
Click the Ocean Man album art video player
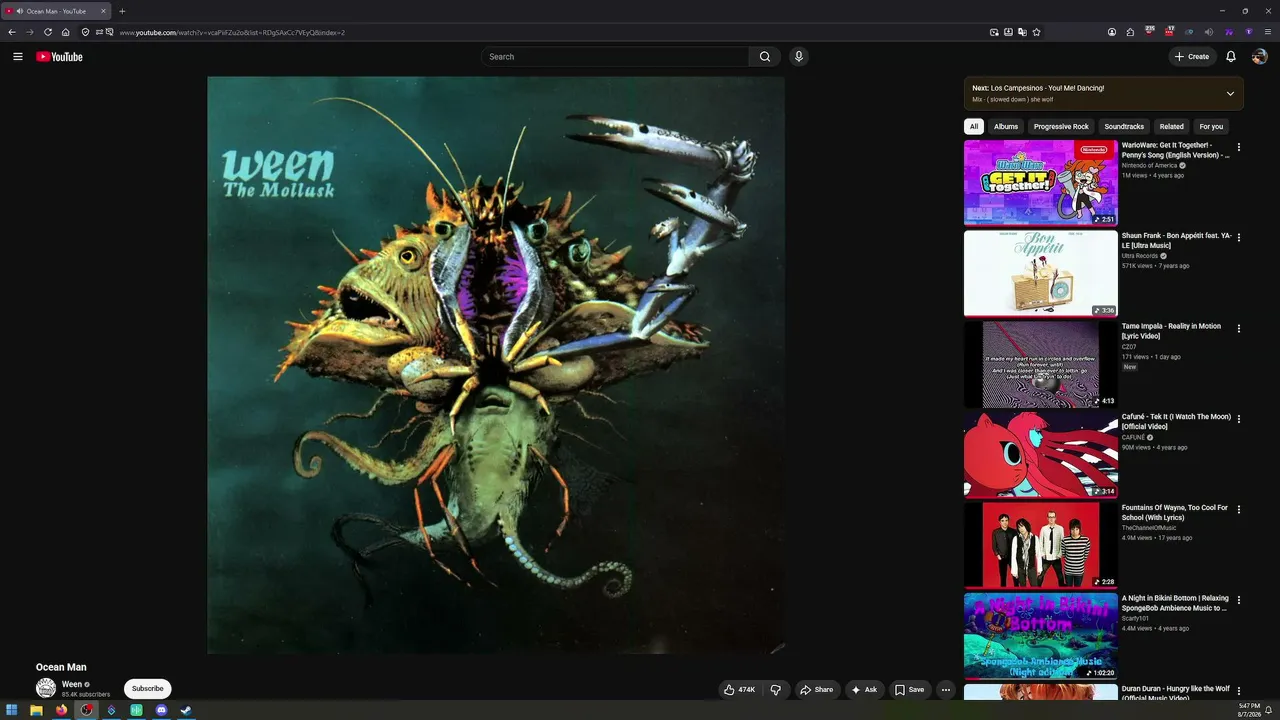pyautogui.click(x=496, y=365)
